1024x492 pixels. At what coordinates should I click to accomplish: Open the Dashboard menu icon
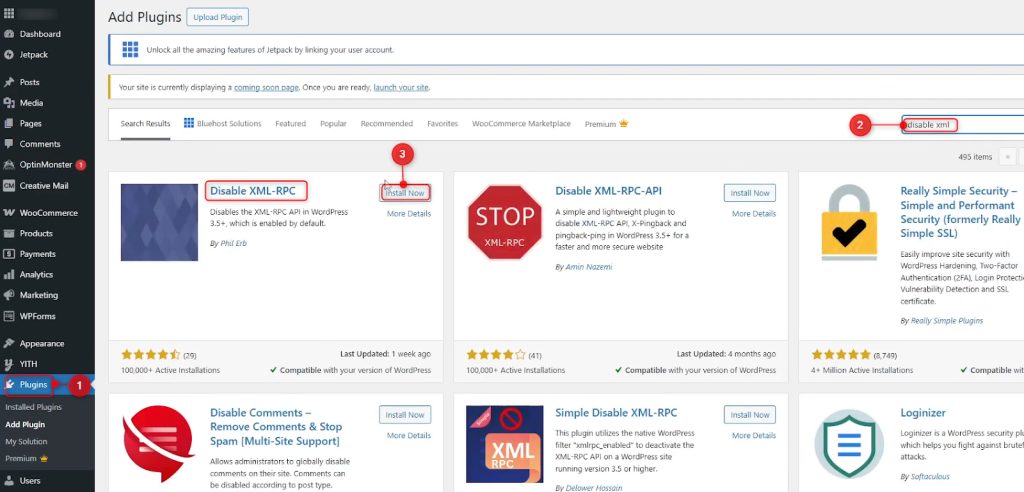8,34
